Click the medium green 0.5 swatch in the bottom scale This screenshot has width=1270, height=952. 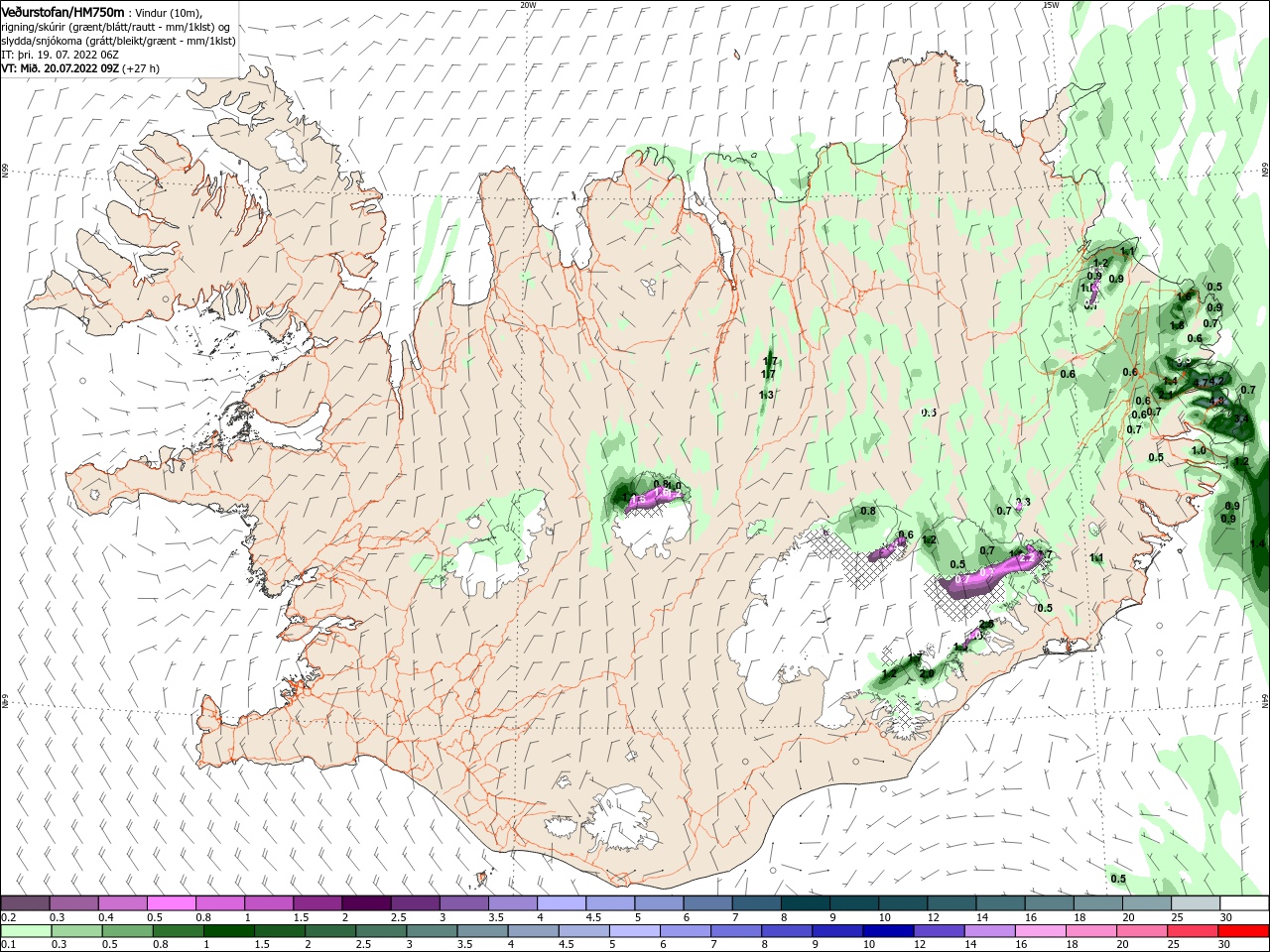point(128,932)
